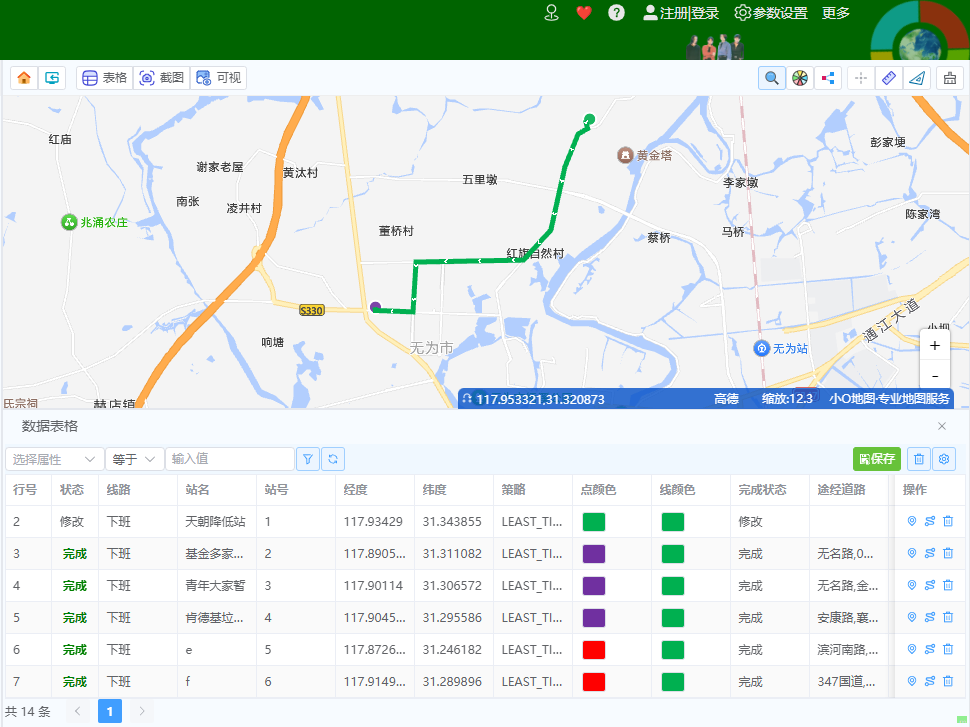
Task: Expand the 选择属性 attribute dropdown
Action: pos(54,459)
